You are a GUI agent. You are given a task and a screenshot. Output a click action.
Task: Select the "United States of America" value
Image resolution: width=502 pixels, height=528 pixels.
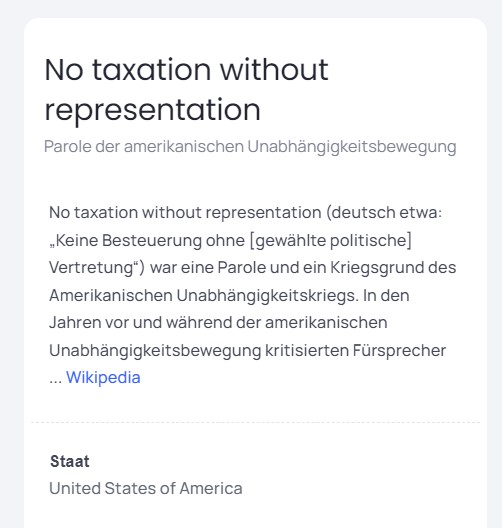point(146,488)
